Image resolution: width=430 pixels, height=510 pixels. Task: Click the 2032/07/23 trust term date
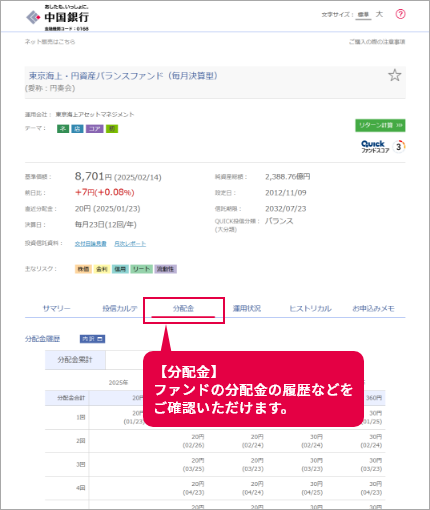point(286,209)
